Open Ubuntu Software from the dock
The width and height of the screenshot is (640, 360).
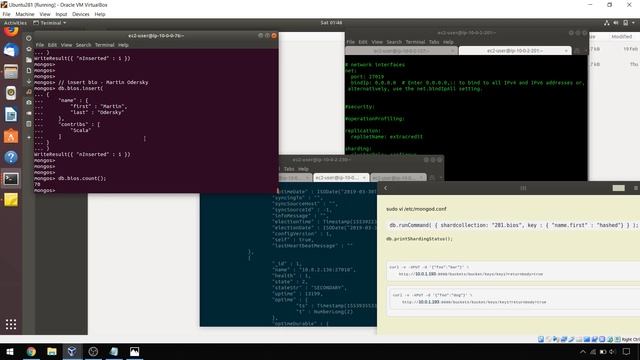tap(11, 136)
